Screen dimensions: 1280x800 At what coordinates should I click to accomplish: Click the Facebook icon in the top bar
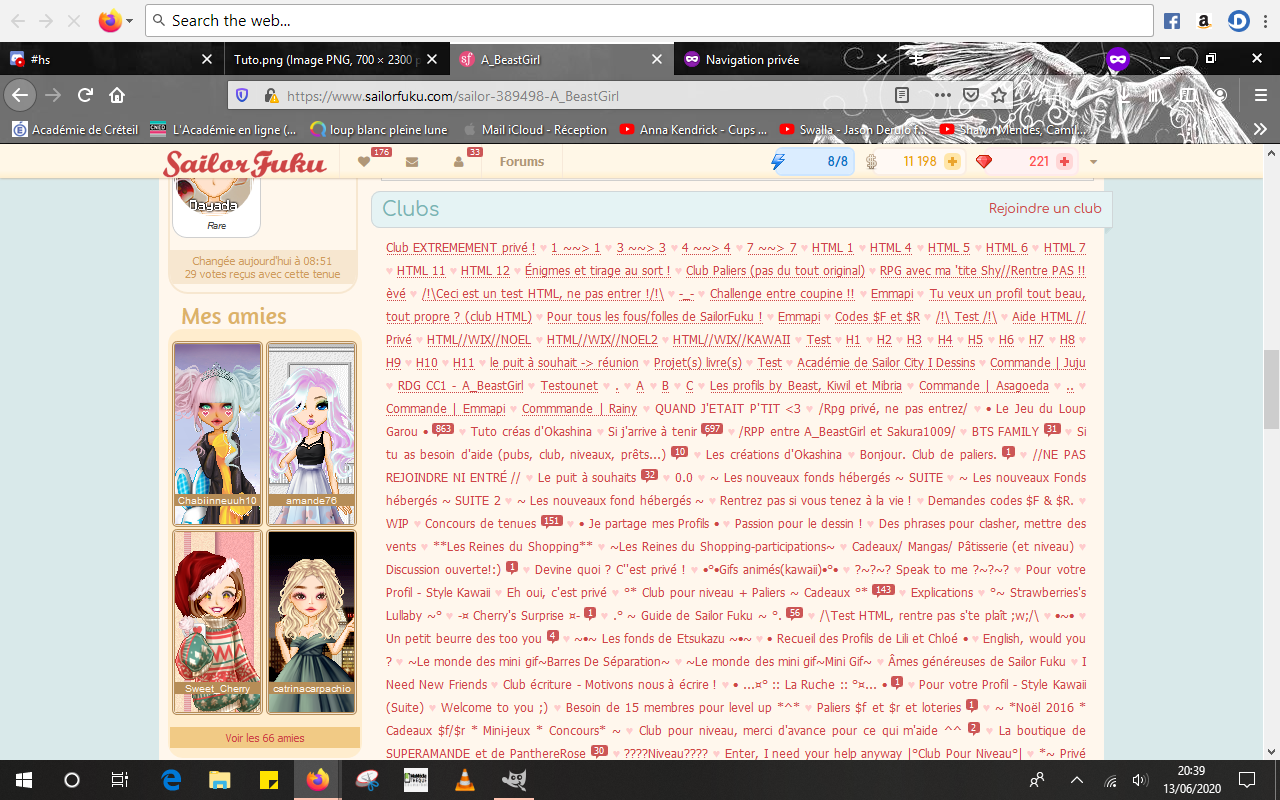(1173, 20)
